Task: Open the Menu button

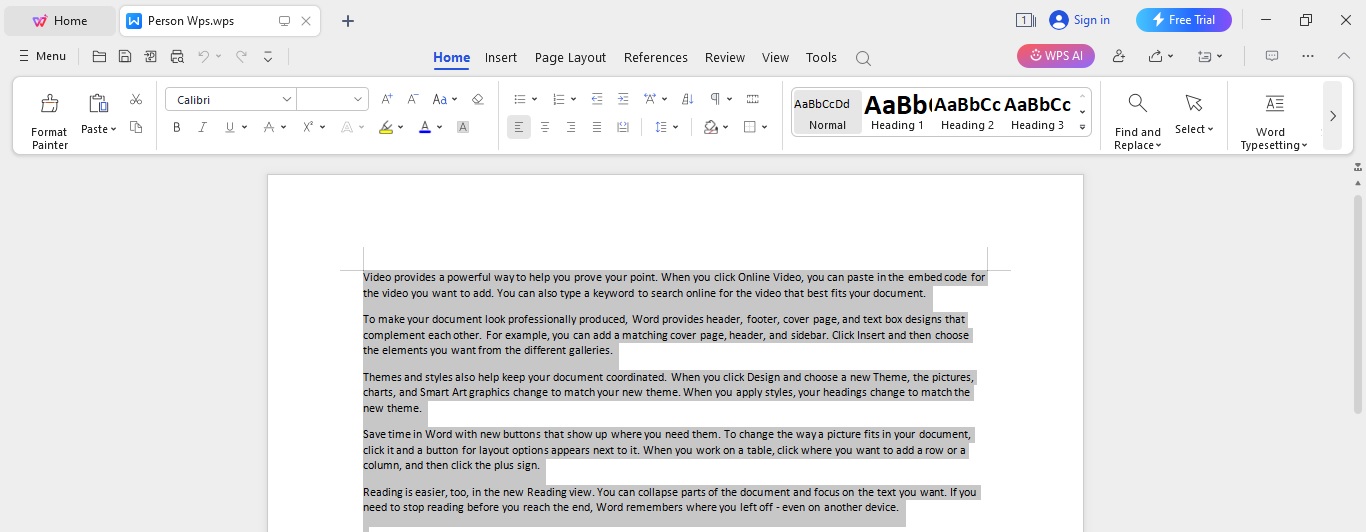Action: tap(42, 56)
